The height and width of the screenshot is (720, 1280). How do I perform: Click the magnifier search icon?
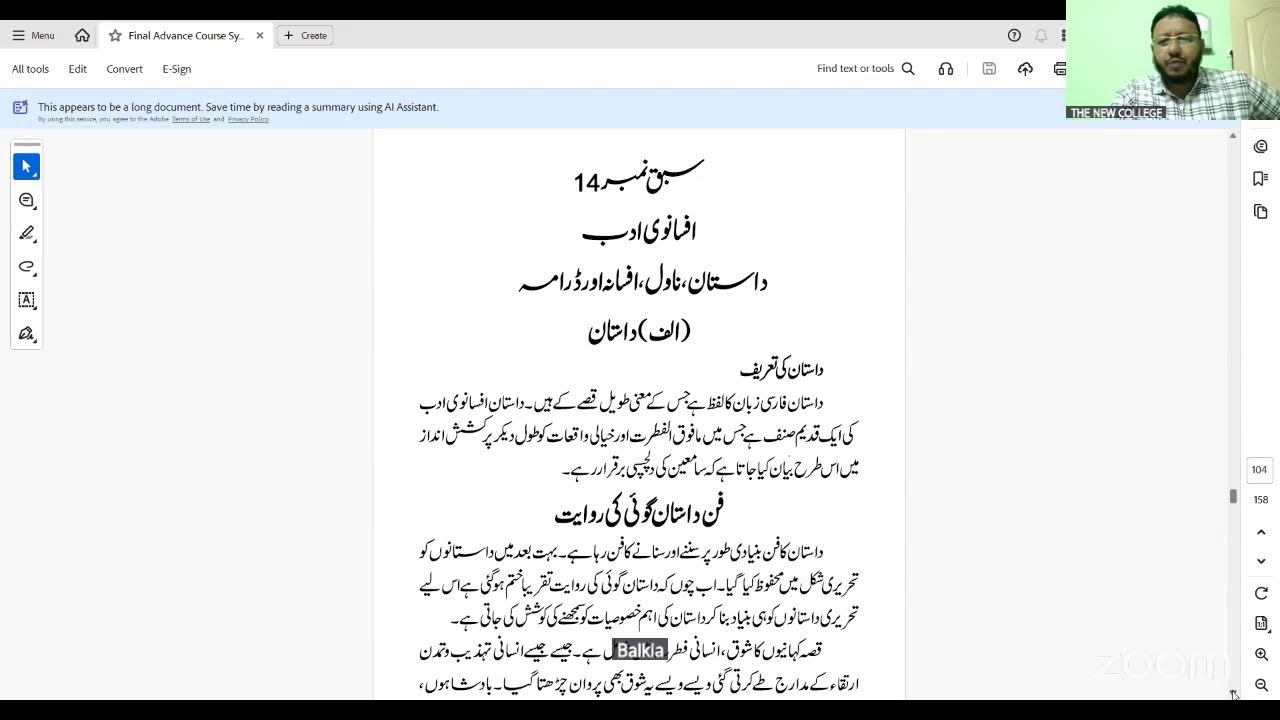[908, 69]
